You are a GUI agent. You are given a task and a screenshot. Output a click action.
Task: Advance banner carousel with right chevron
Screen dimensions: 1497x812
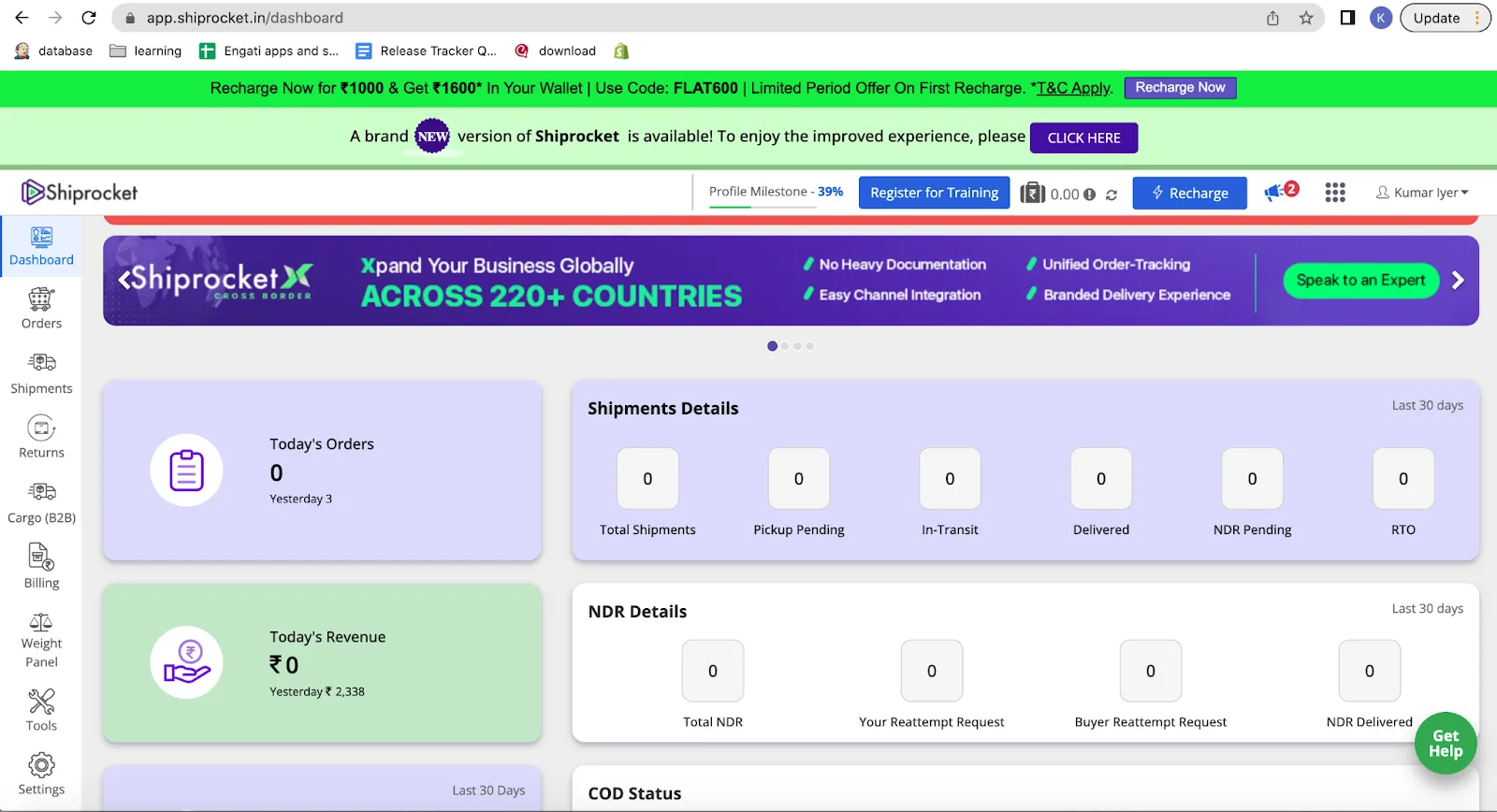1458,281
